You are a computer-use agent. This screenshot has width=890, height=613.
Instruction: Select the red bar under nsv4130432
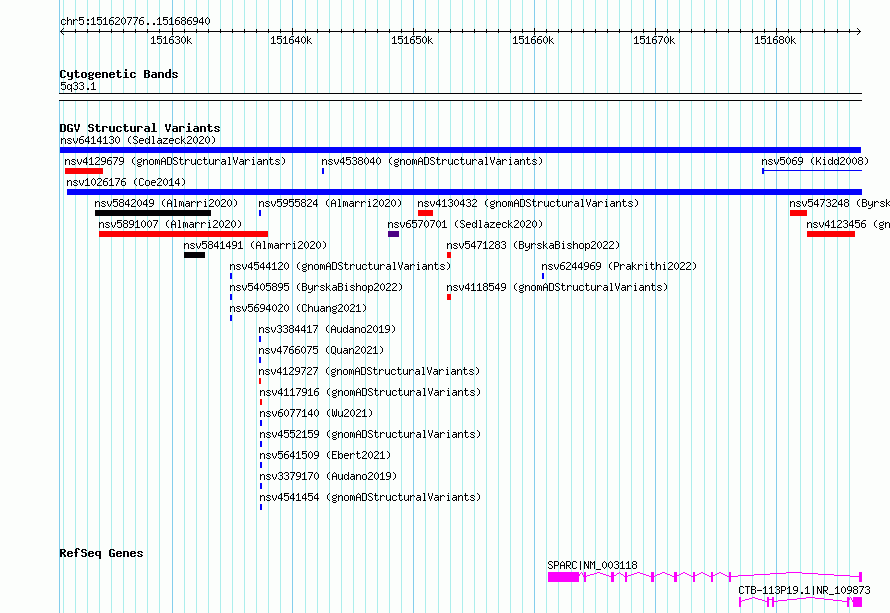coord(425,213)
